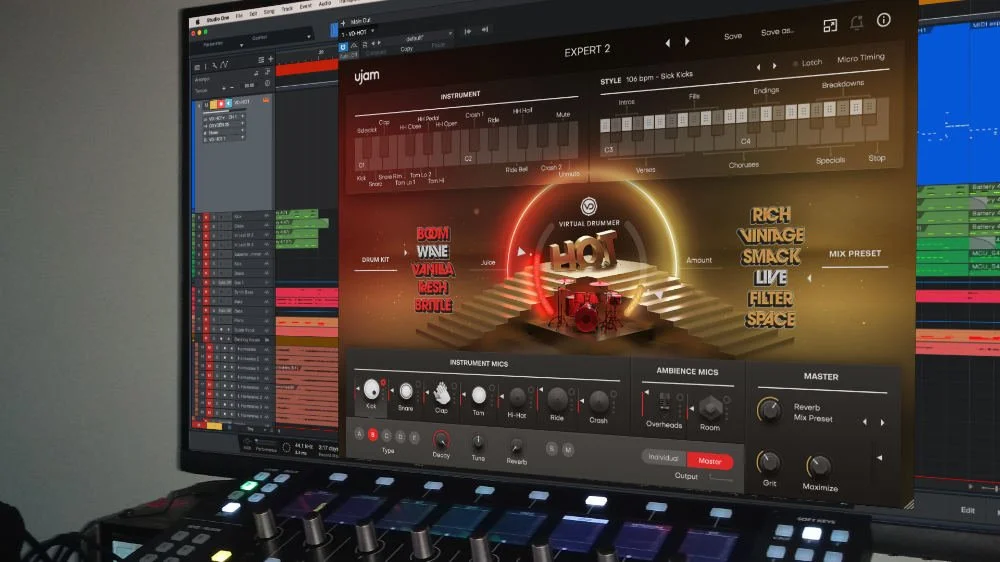The height and width of the screenshot is (562, 1000).
Task: Click the Save as.. button
Action: tap(777, 32)
